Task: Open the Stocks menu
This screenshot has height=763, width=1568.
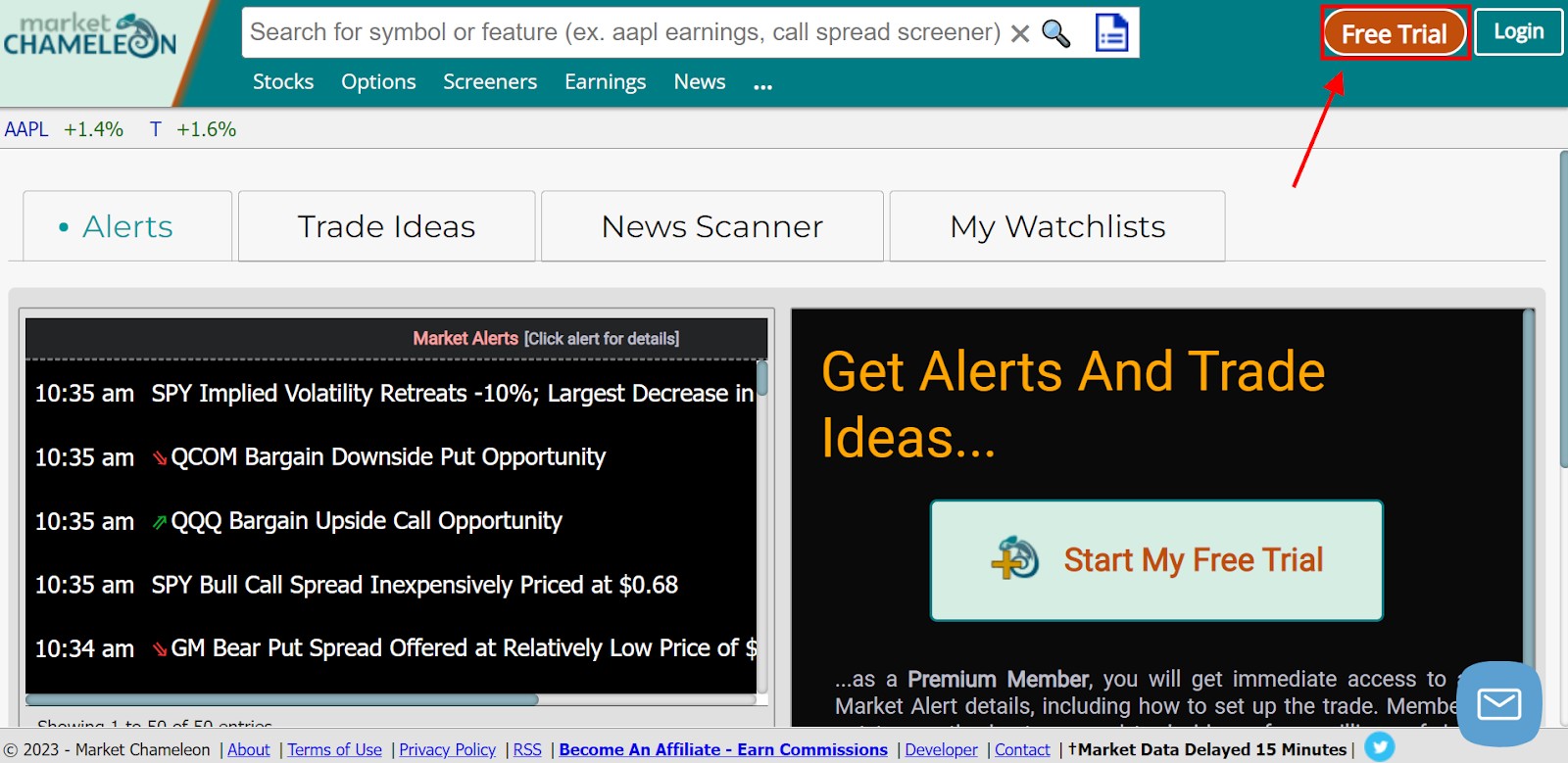Action: [283, 82]
